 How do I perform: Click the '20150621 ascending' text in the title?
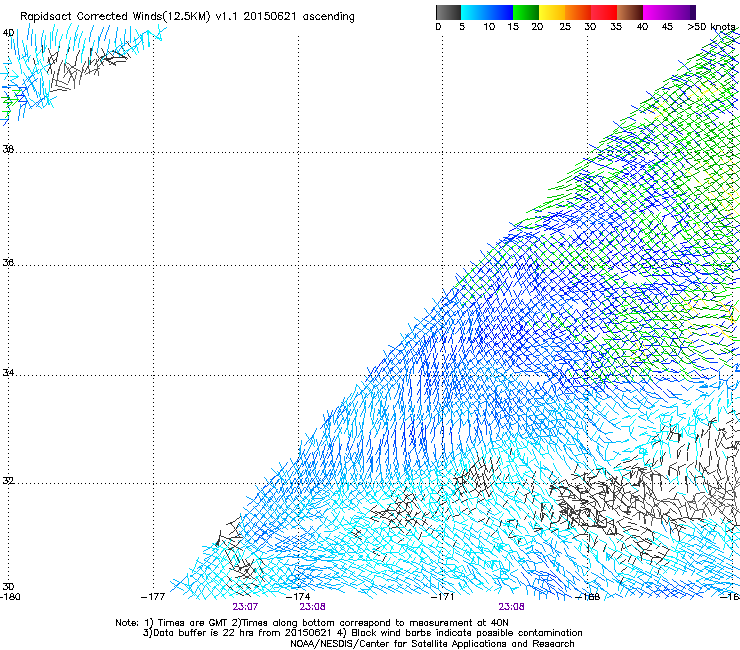coord(299,17)
